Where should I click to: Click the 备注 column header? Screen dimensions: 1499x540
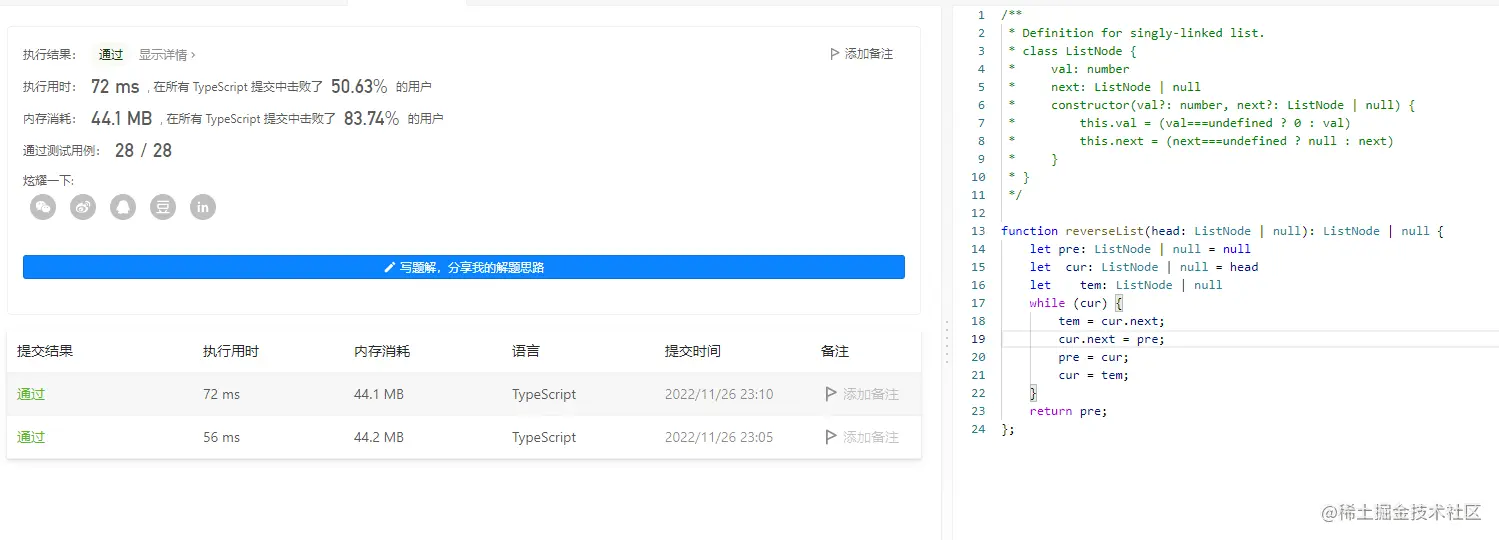coord(835,351)
